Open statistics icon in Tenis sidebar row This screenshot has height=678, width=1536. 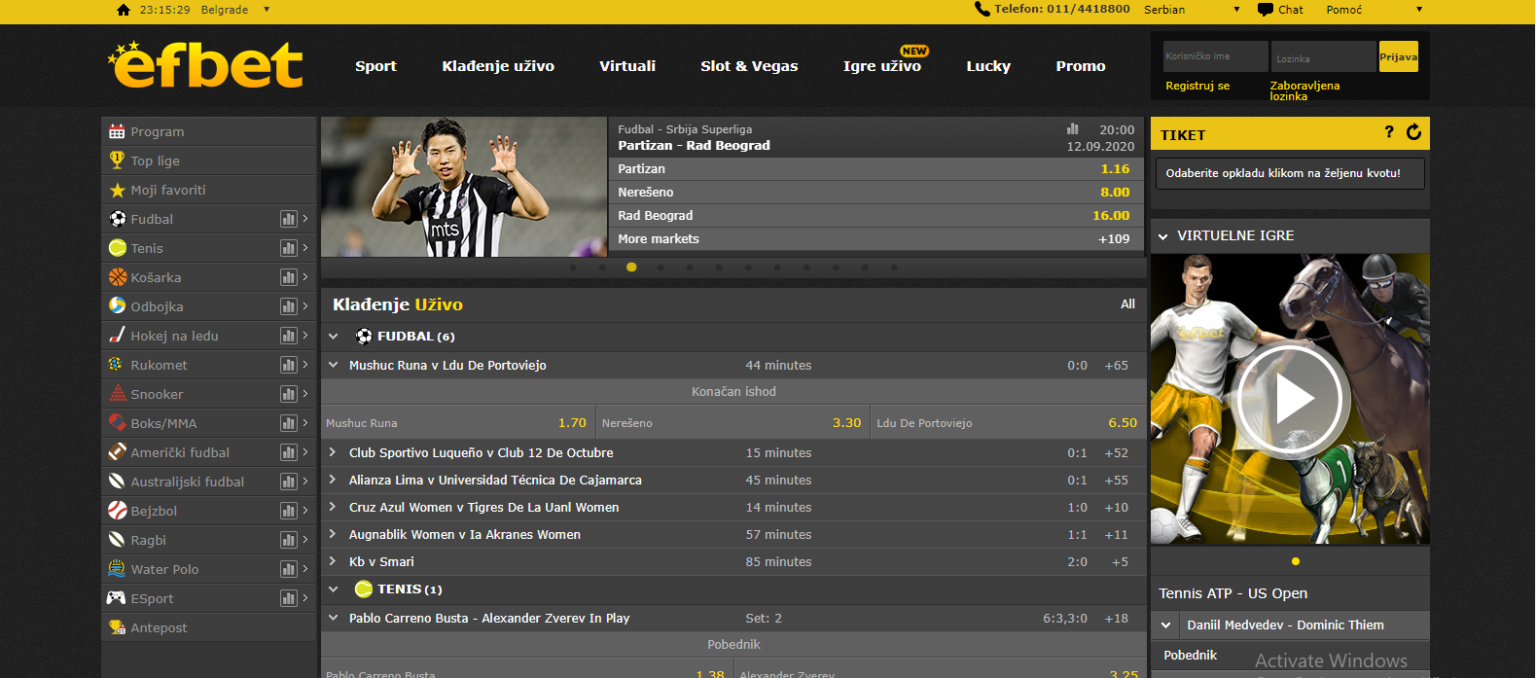point(289,248)
